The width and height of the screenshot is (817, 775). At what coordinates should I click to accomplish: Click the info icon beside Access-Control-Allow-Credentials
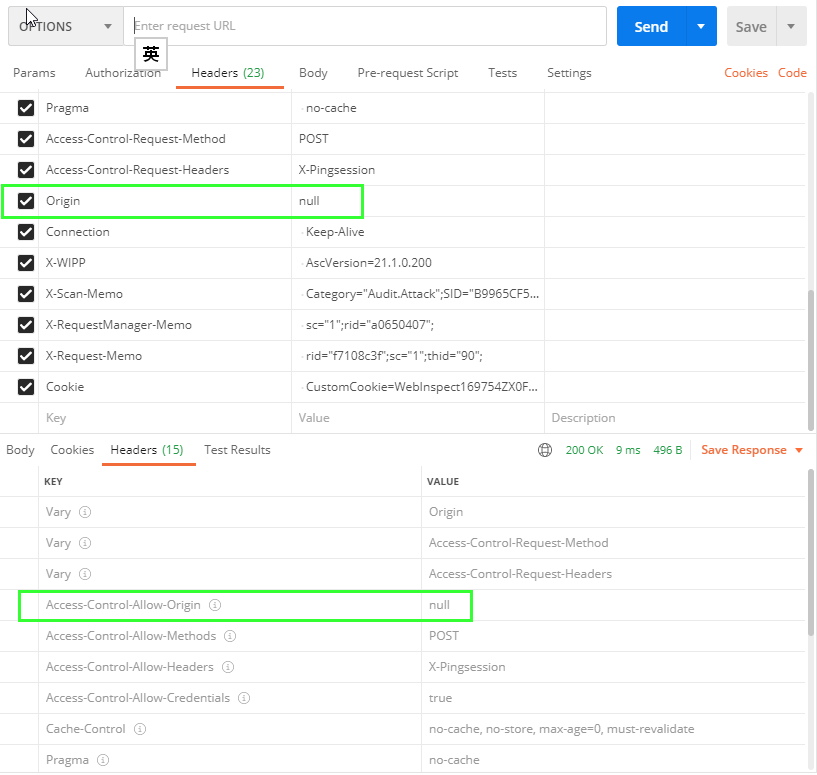pyautogui.click(x=244, y=698)
